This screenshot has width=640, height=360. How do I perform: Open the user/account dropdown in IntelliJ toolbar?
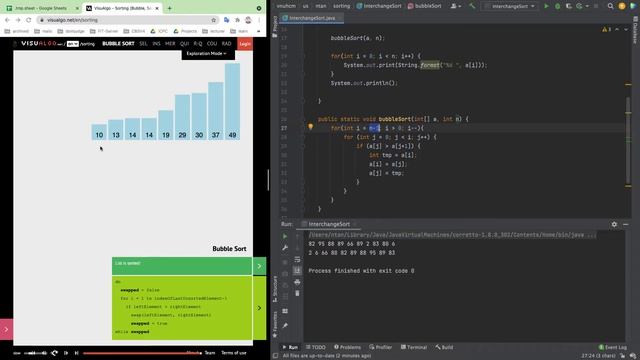456,6
